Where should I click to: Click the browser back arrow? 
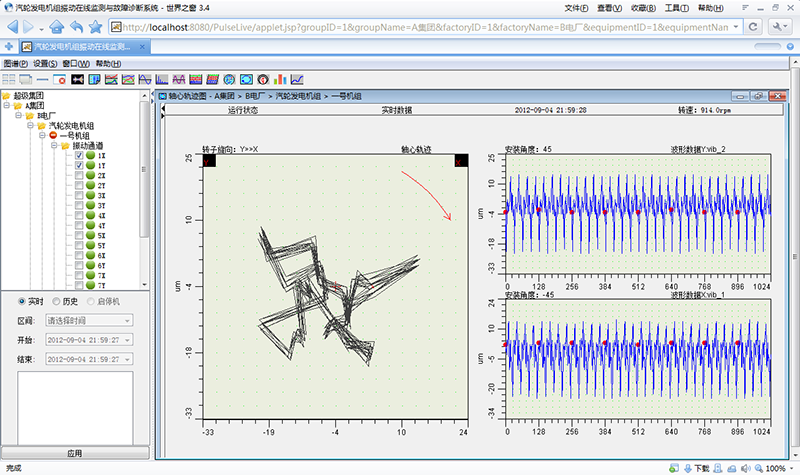13,27
